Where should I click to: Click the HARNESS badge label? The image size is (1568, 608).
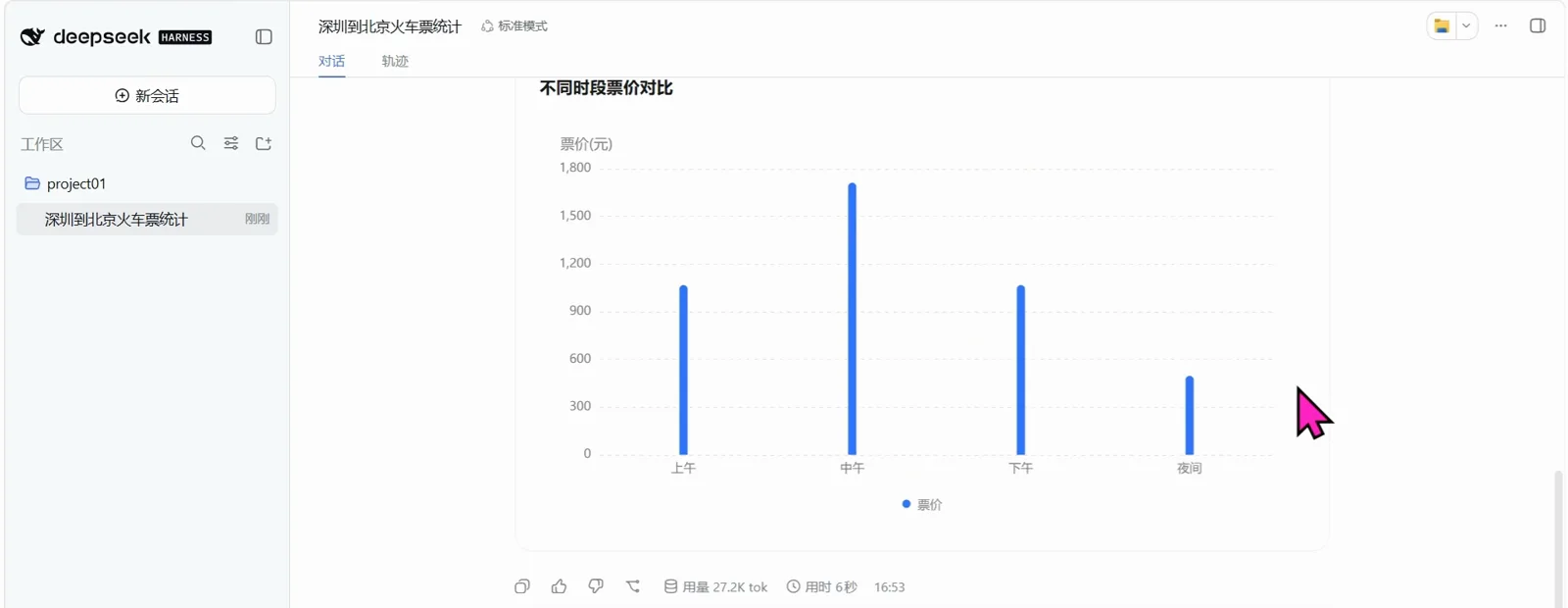tap(185, 37)
